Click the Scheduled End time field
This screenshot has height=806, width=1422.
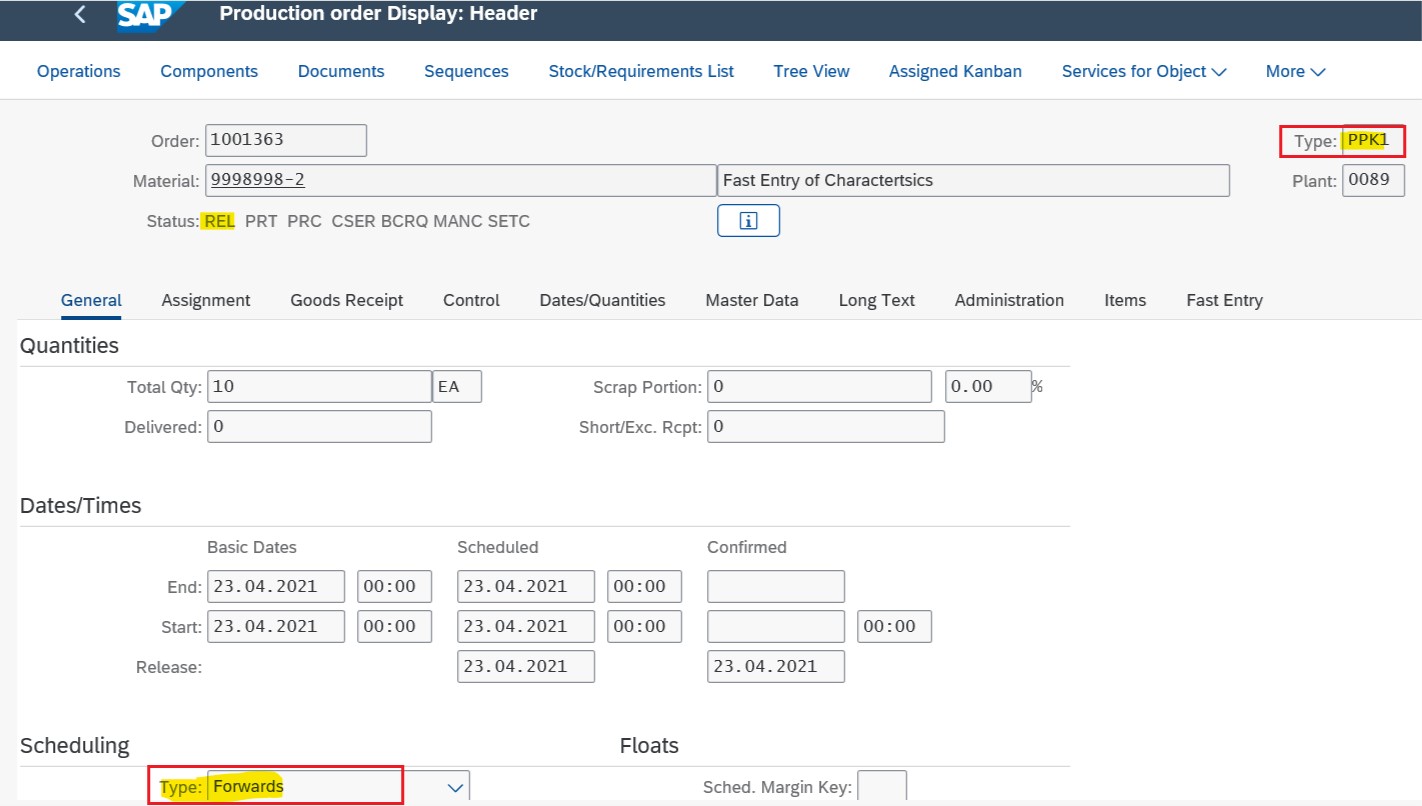644,586
